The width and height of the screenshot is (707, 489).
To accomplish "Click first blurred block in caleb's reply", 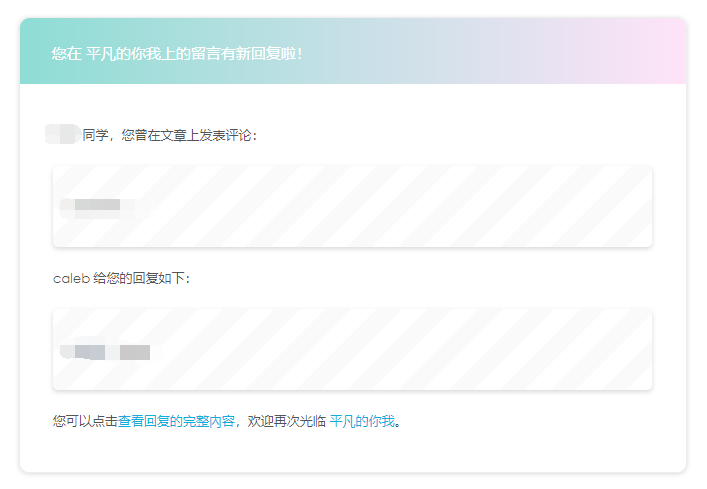I will (84, 352).
